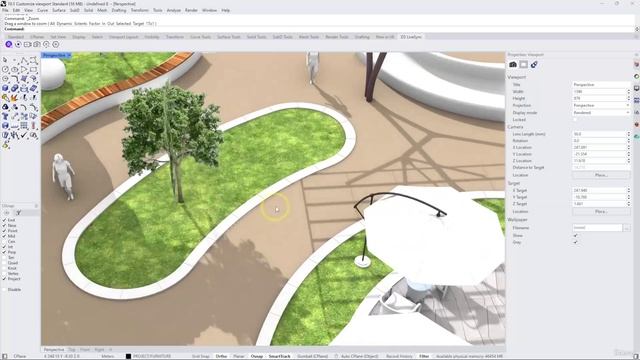Click the wallpaper Filename input field
The image size is (640, 360).
pyautogui.click(x=597, y=228)
